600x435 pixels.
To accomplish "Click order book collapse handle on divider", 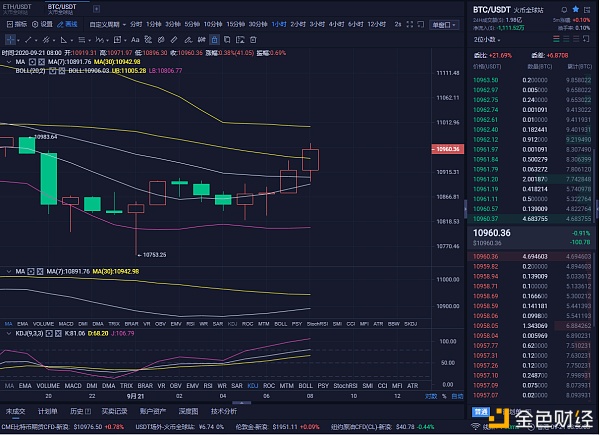I will (x=465, y=209).
